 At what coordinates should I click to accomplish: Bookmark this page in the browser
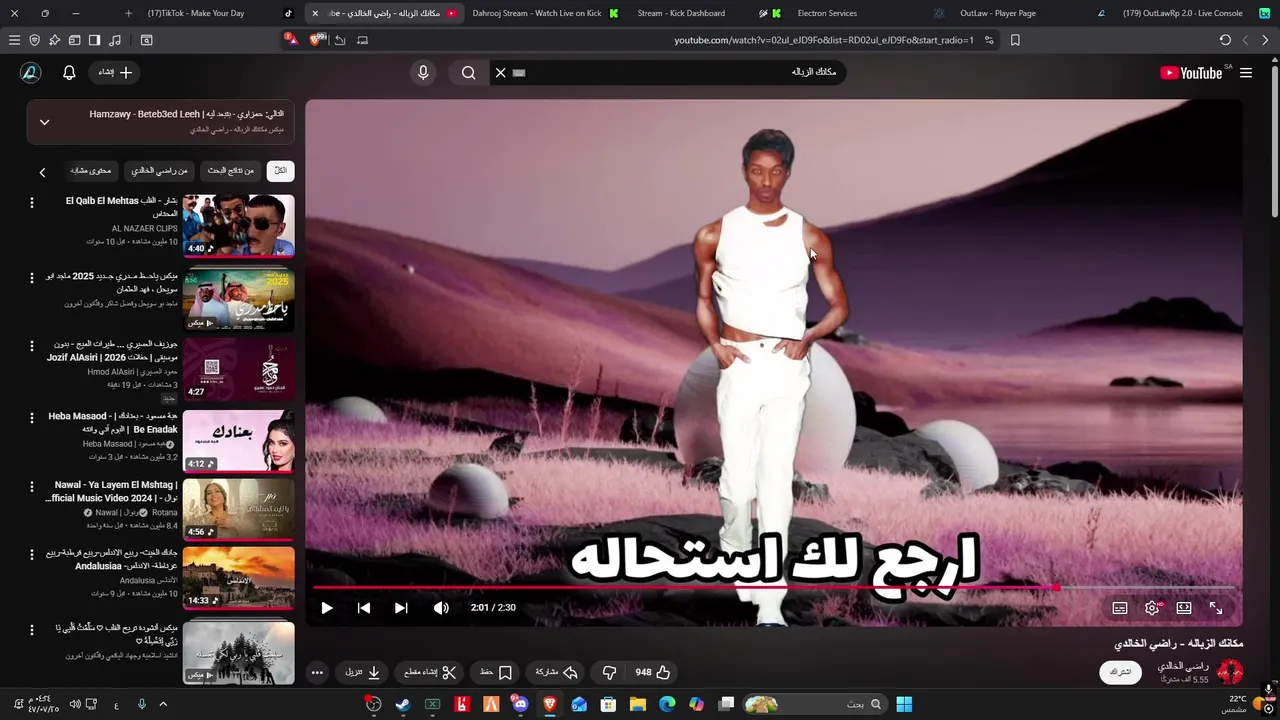tap(1015, 40)
